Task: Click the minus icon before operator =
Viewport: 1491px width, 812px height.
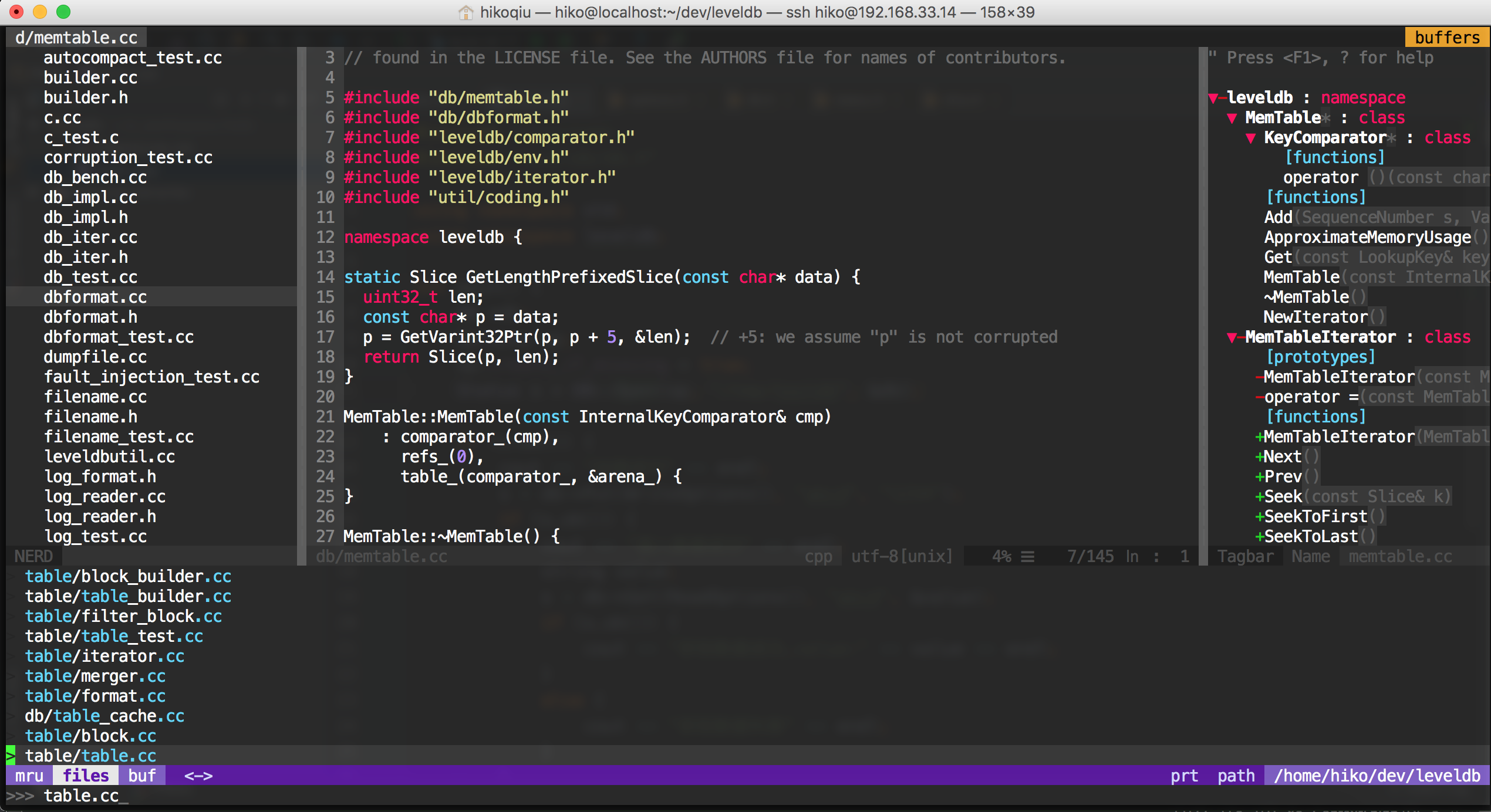Action: coord(1259,397)
